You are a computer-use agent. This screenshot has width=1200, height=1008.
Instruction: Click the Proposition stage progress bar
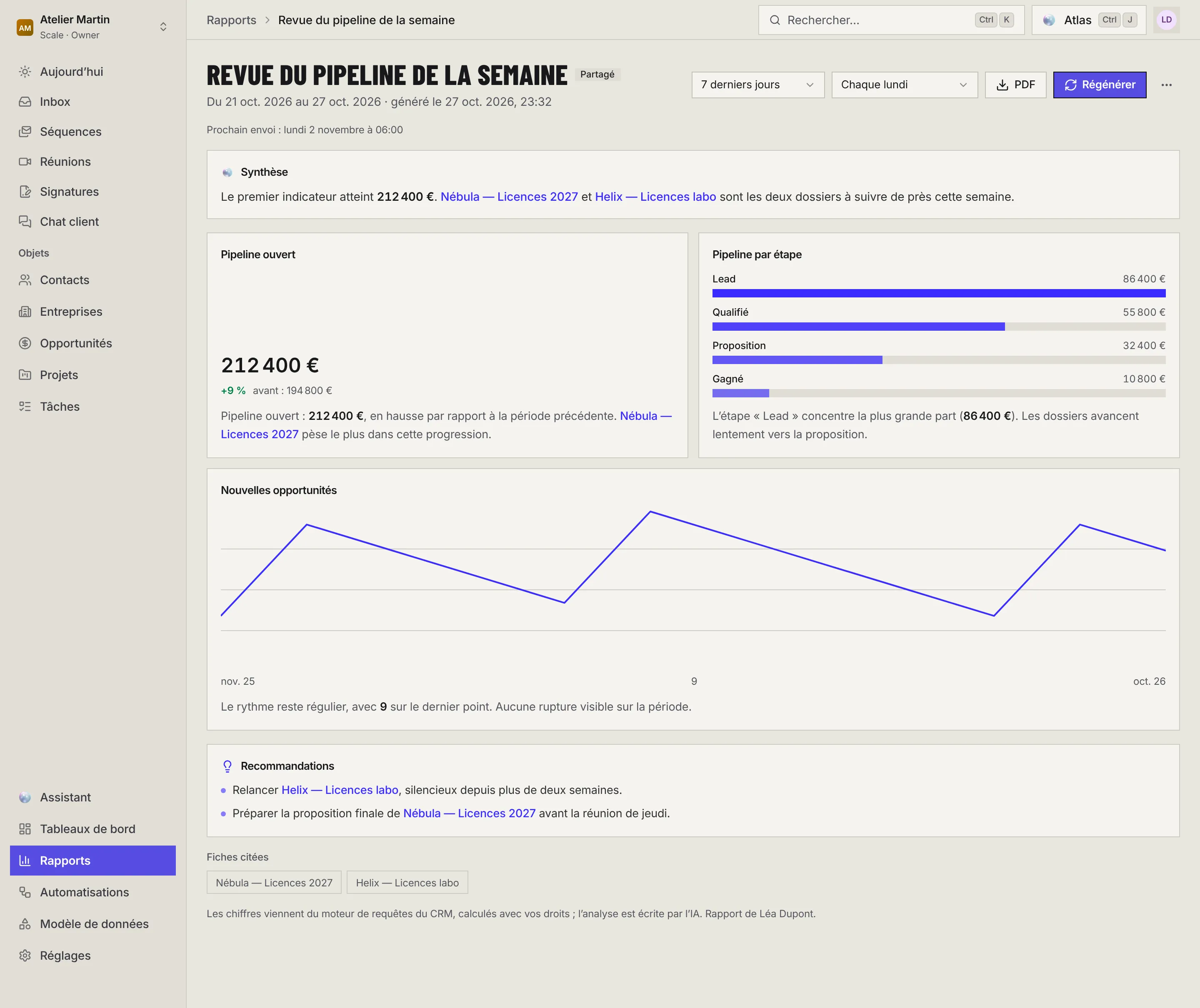point(939,360)
